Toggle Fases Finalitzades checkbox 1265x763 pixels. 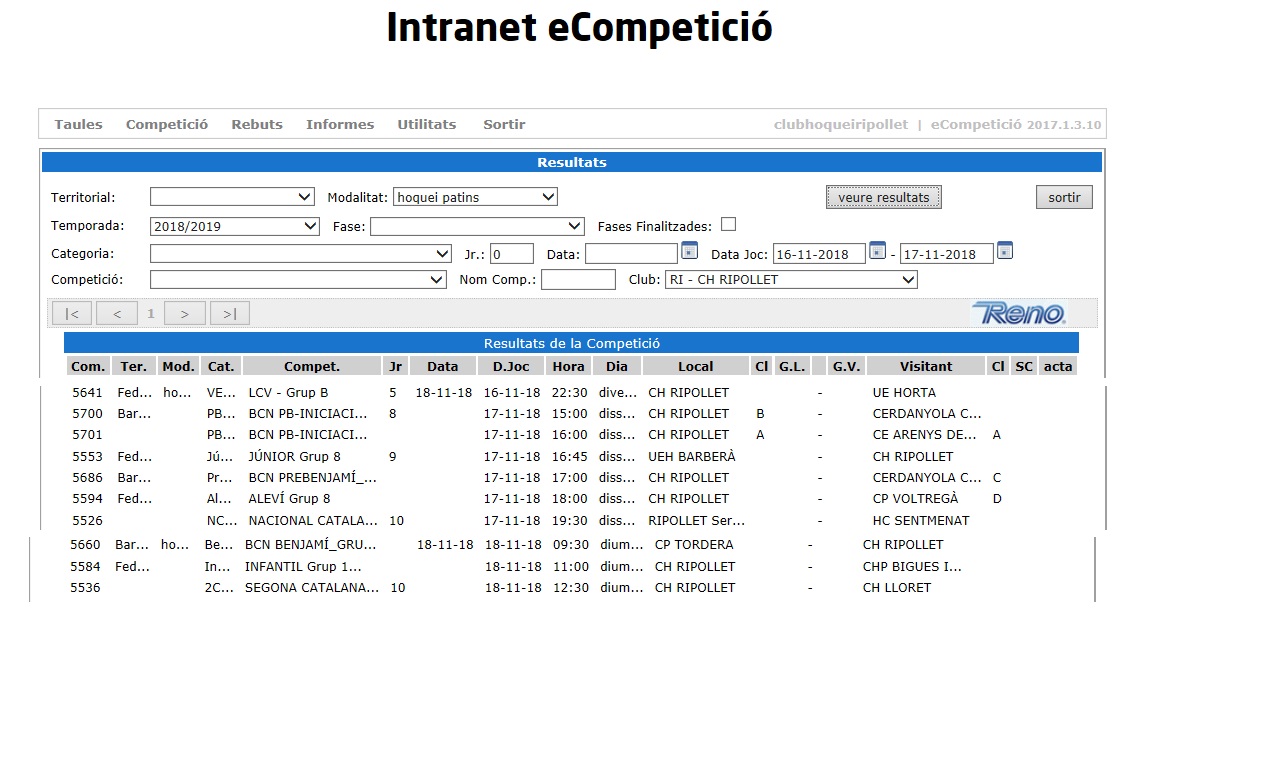pos(728,224)
